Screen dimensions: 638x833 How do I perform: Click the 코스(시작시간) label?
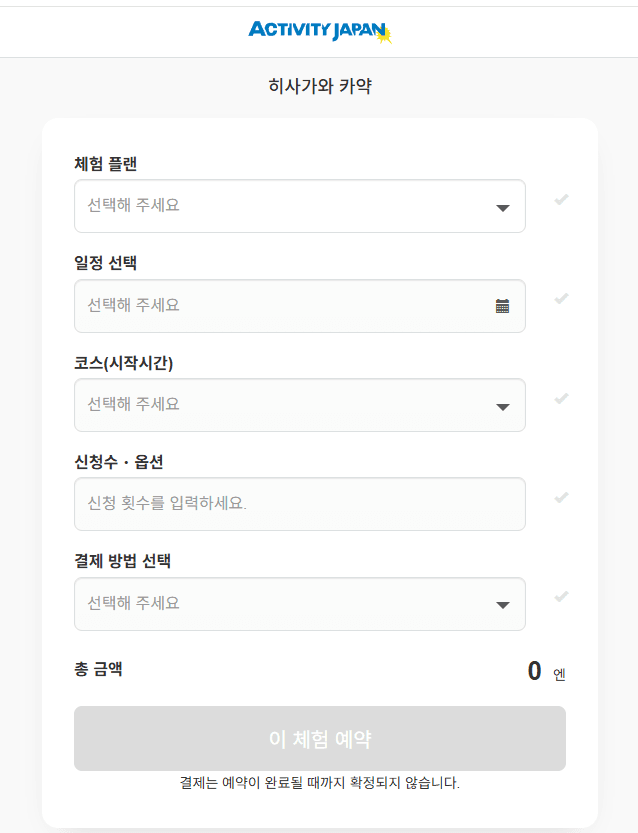click(x=123, y=363)
